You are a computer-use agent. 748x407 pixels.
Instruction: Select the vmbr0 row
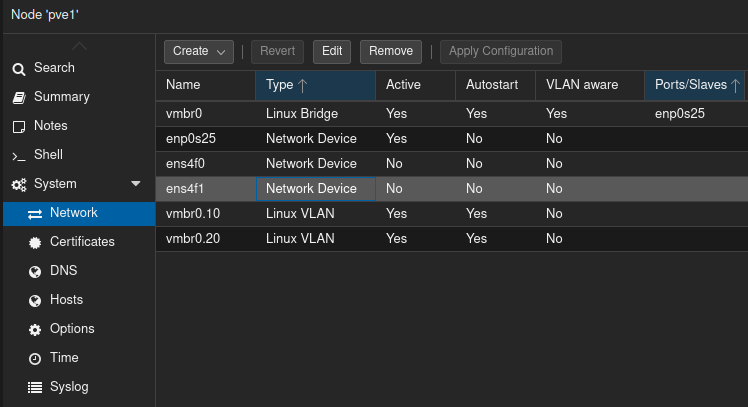(452, 114)
